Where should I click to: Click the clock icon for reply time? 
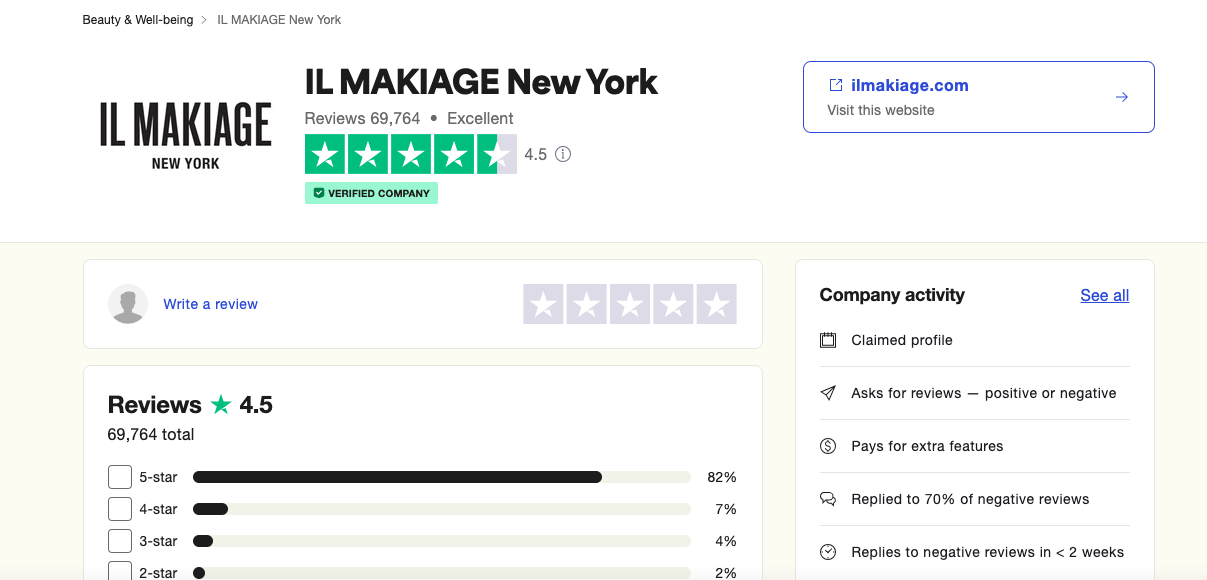tap(828, 552)
